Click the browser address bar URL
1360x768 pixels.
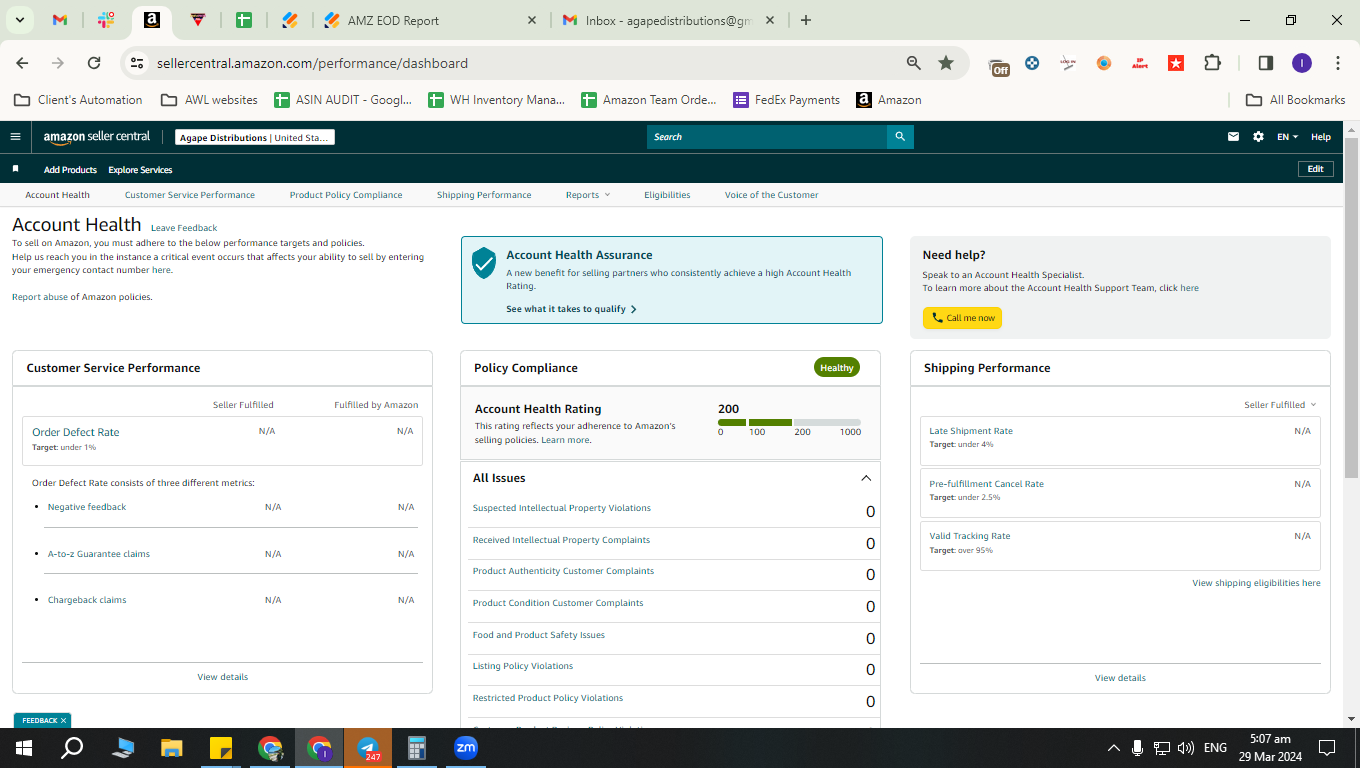[312, 63]
